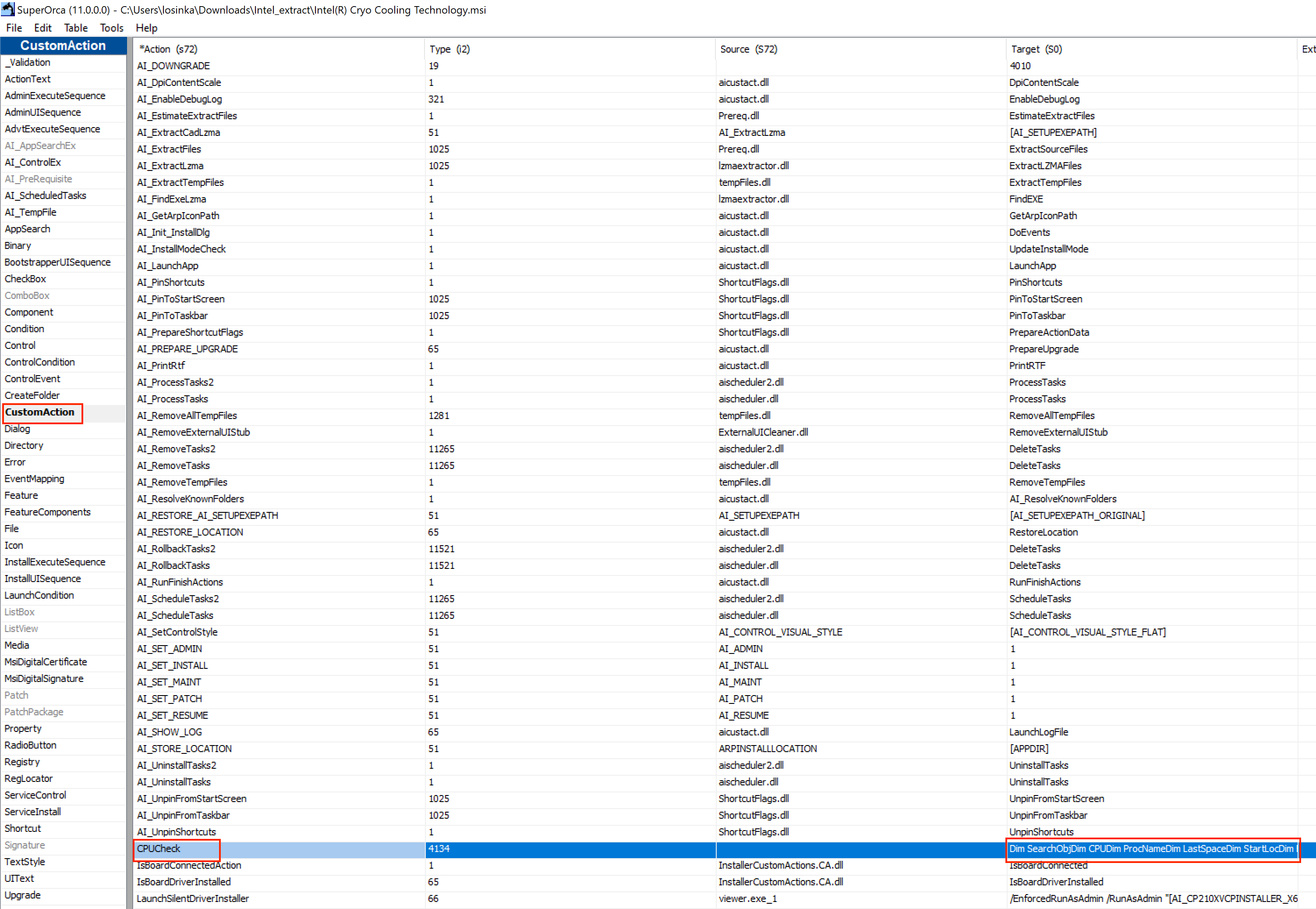Select the LaunchCondition table
Viewport: 1316px width, 909px height.
coord(39,595)
